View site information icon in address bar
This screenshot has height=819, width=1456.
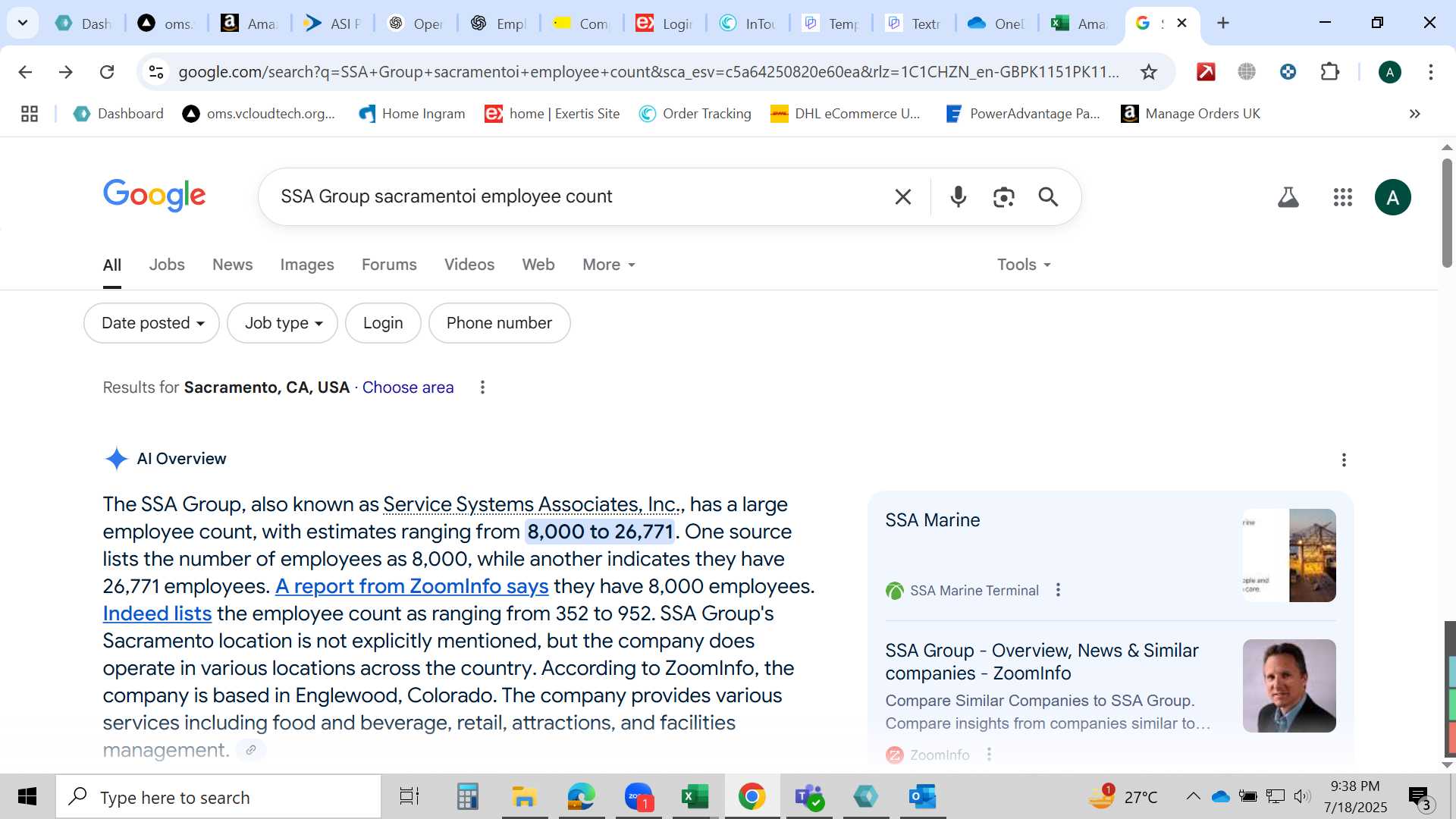pos(155,72)
